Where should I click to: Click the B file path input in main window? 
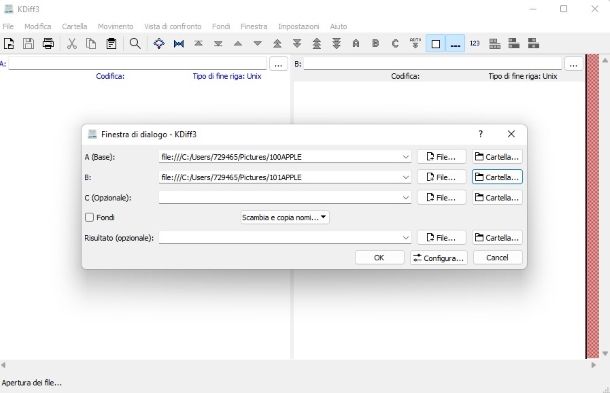tap(433, 63)
